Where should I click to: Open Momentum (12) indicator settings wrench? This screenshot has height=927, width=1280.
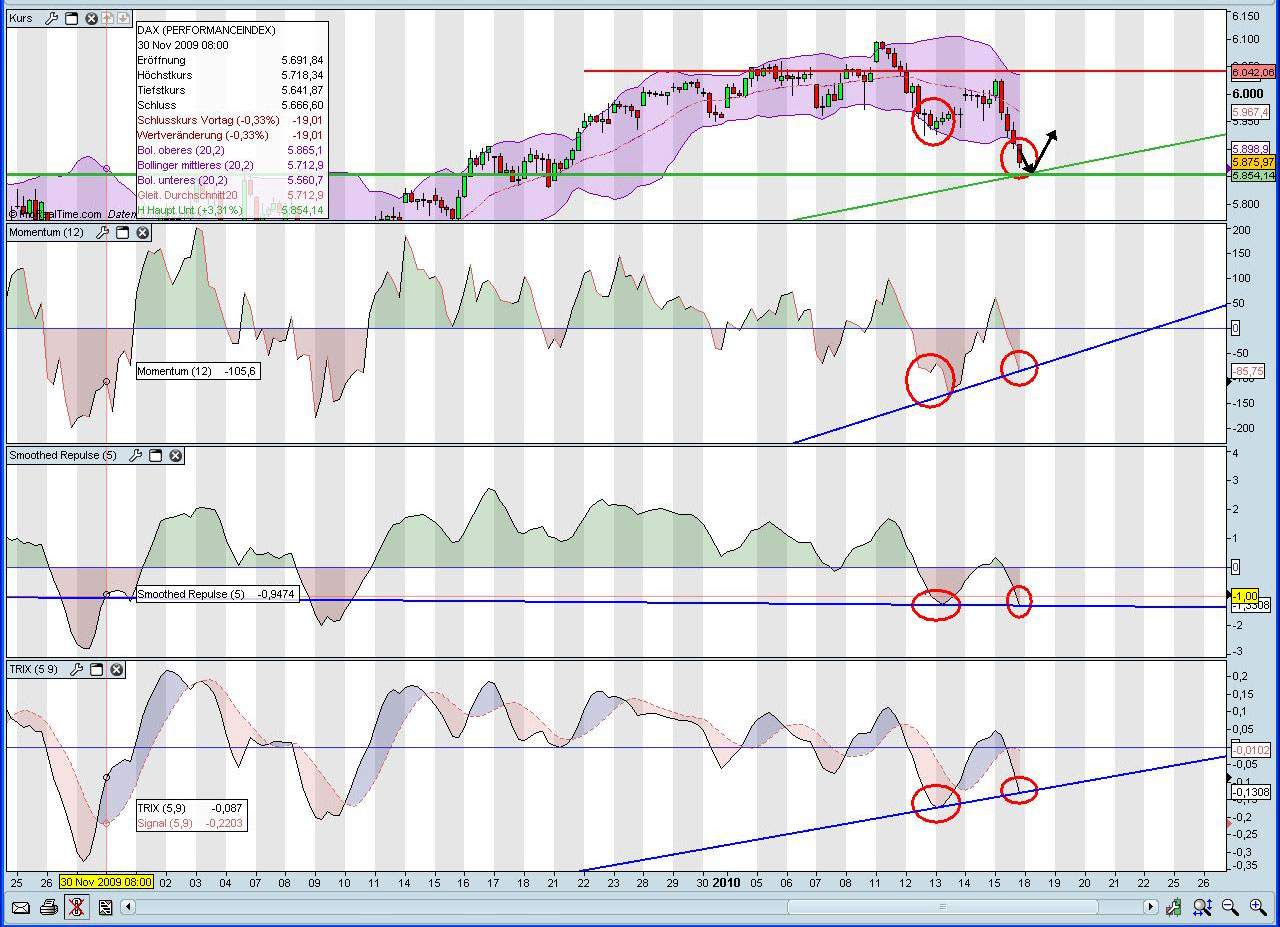pyautogui.click(x=103, y=233)
